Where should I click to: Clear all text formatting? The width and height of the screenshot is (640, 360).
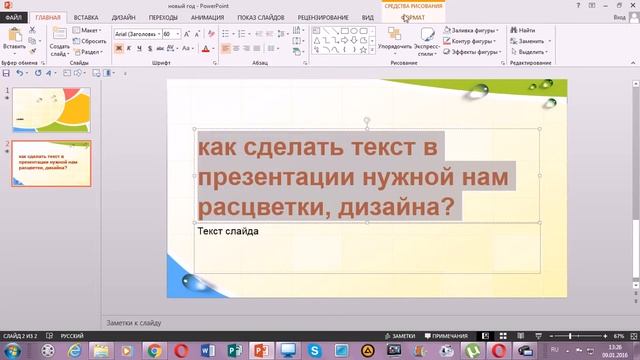[211, 34]
